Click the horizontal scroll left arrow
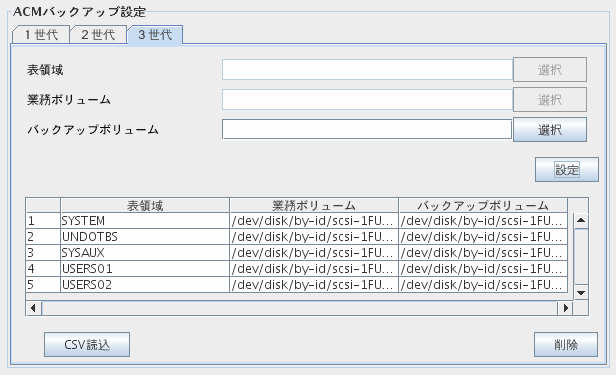 click(33, 308)
